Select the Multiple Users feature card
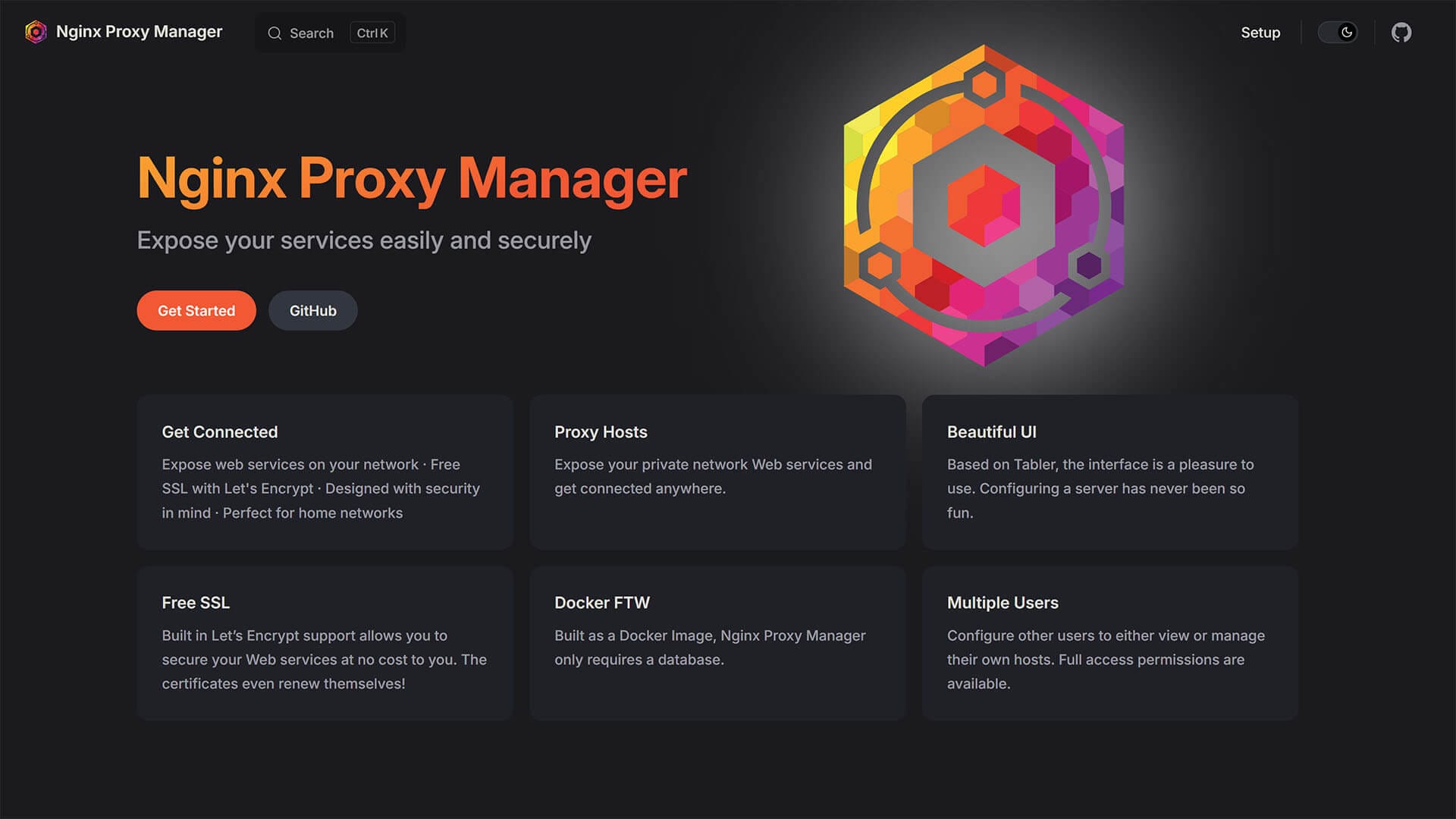The image size is (1456, 819). (1109, 642)
